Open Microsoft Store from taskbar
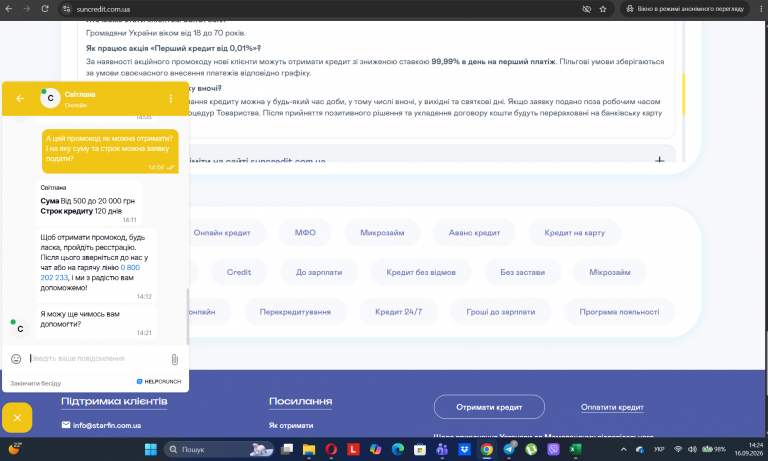The width and height of the screenshot is (768, 461). 420,449
